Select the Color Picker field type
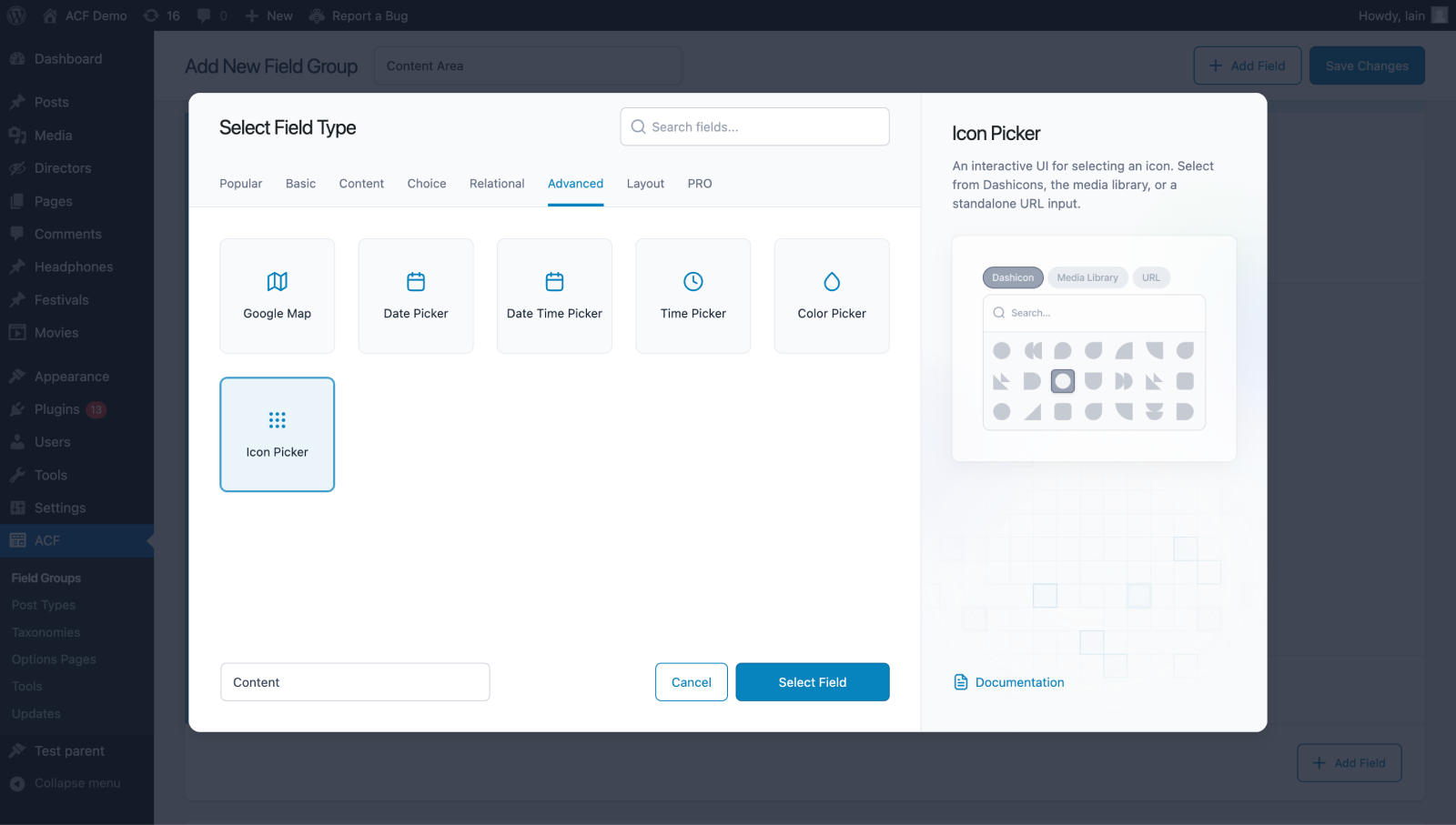 tap(831, 296)
